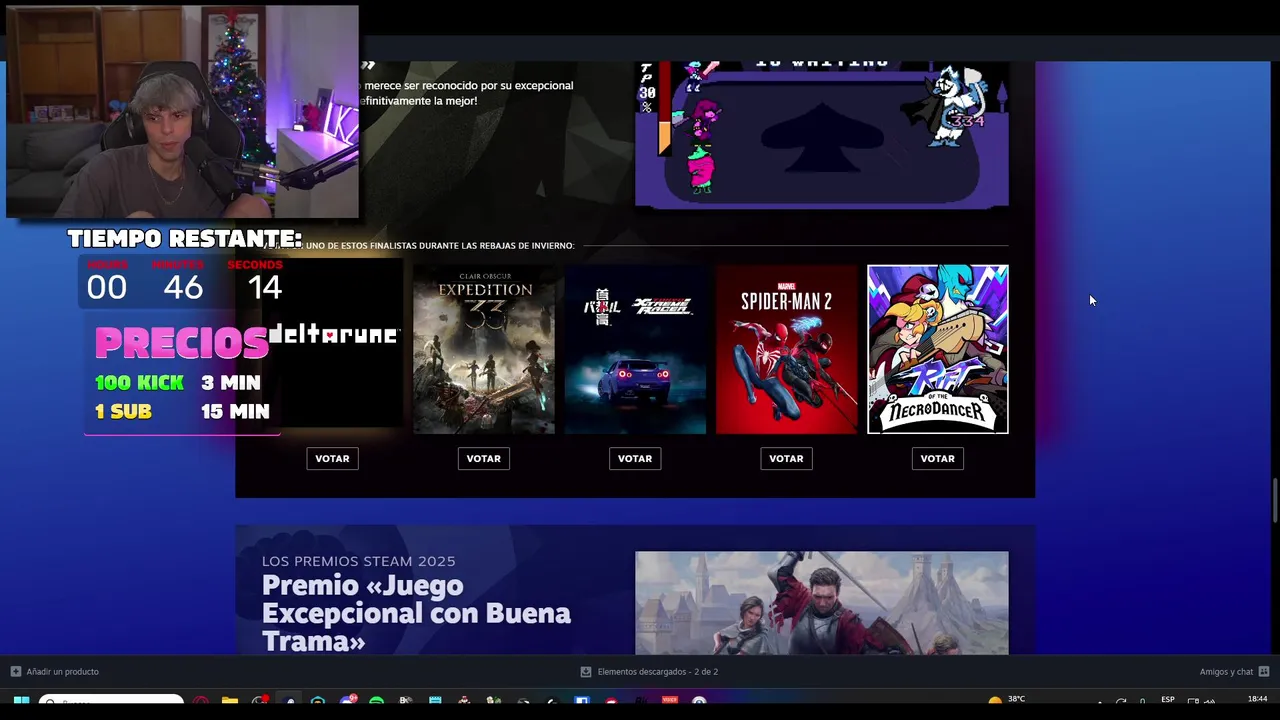Vote for Deltarune with its Votar button

click(x=332, y=458)
